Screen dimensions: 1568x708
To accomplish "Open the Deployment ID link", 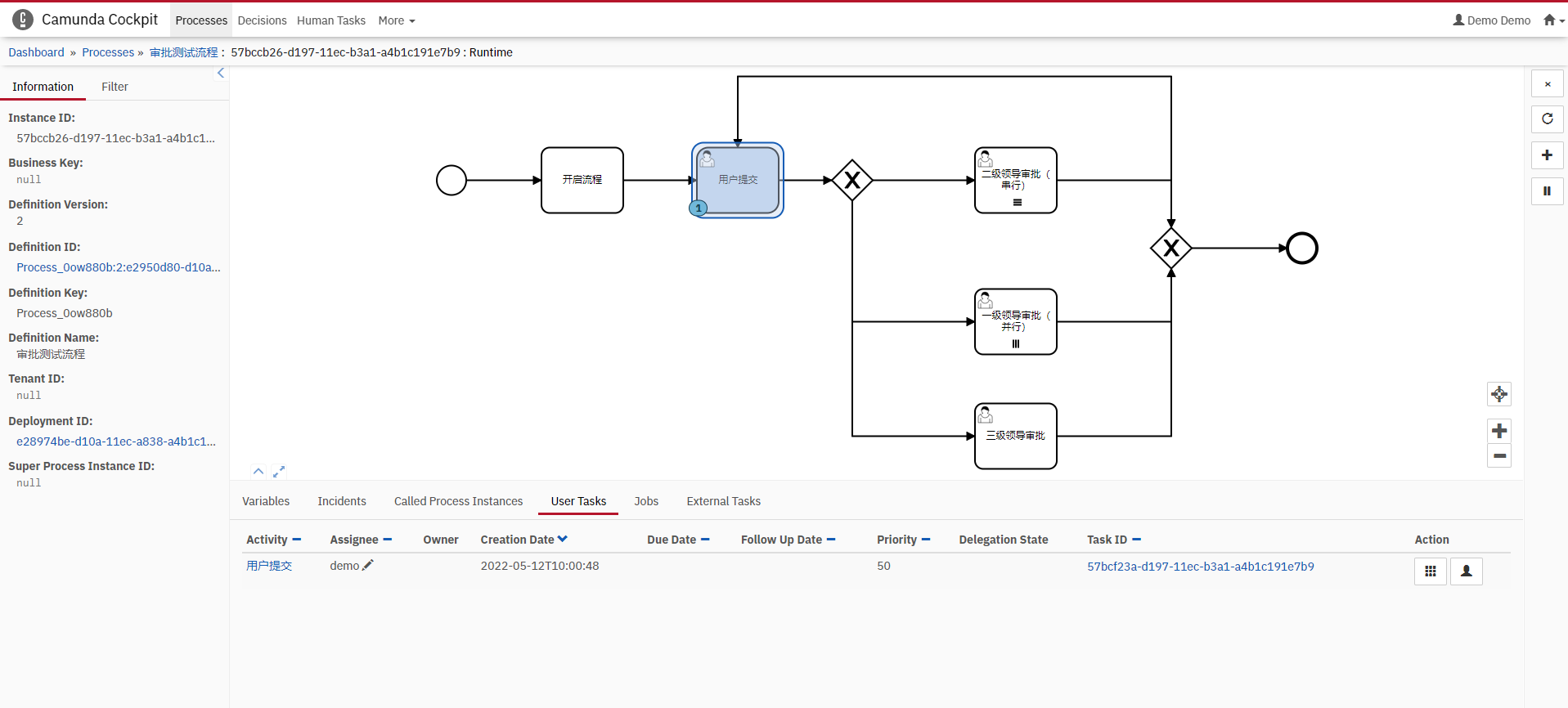I will pyautogui.click(x=116, y=441).
